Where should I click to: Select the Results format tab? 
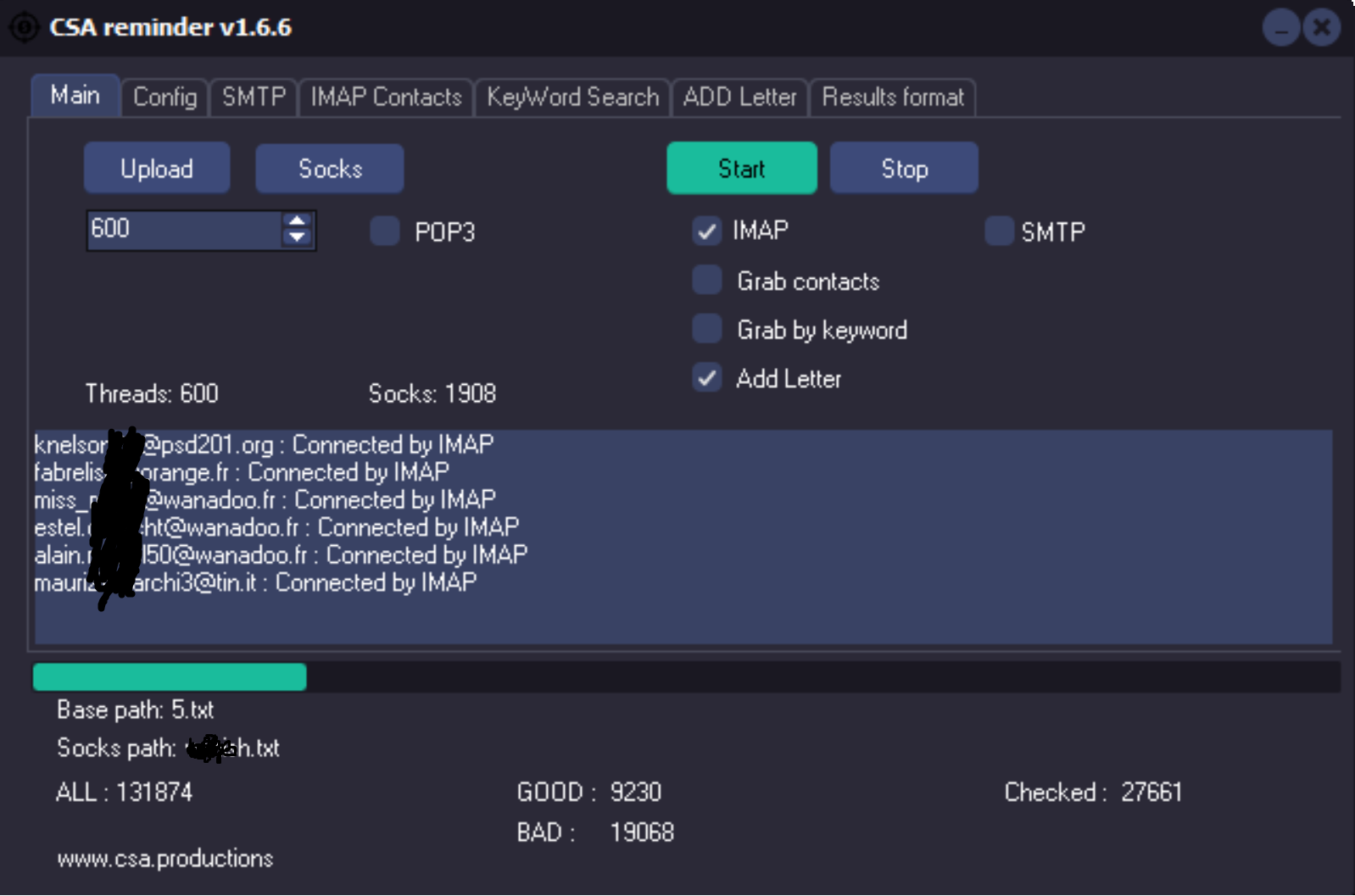(x=893, y=97)
